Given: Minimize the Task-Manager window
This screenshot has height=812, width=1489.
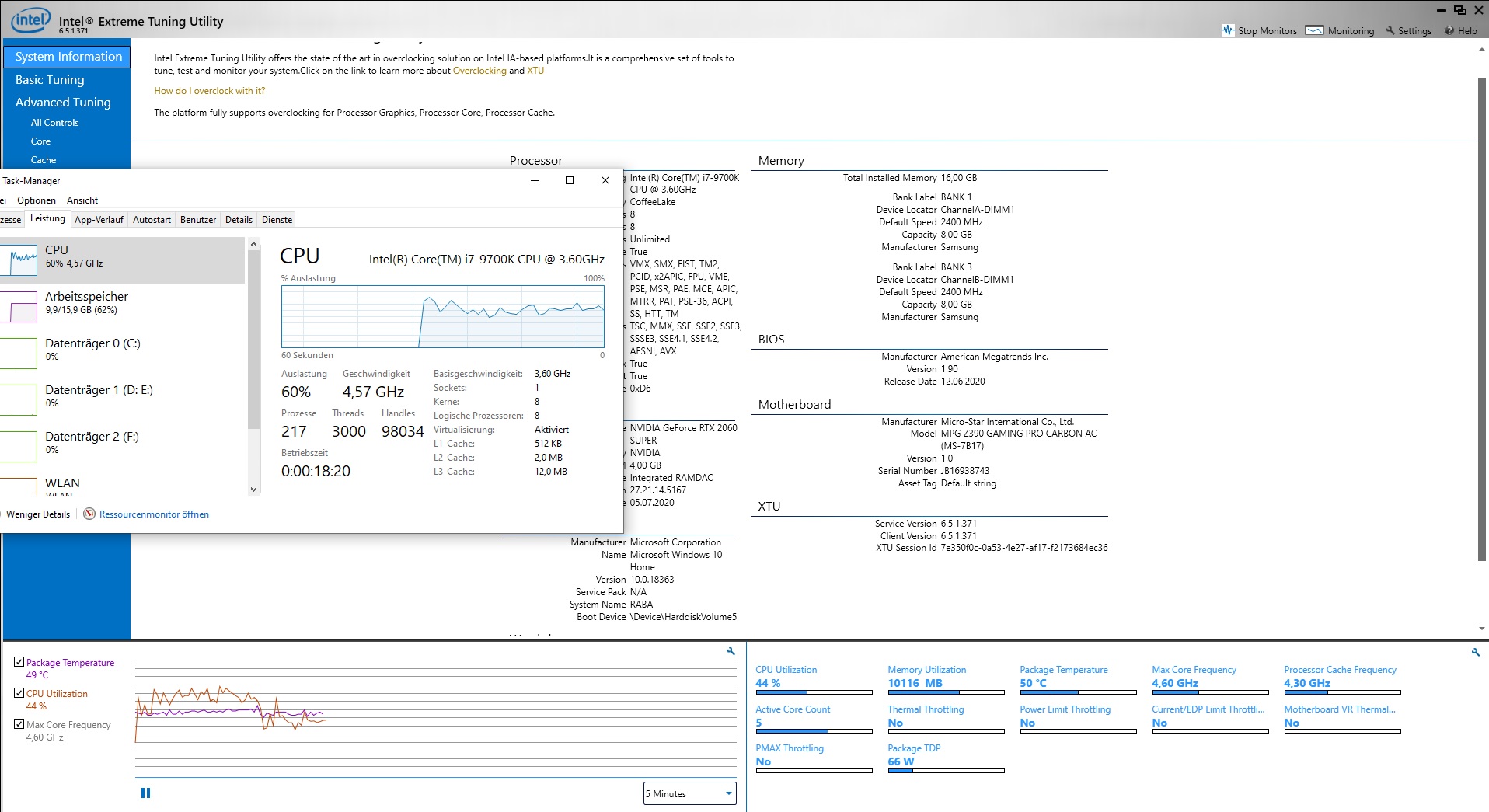Looking at the screenshot, I should click(x=535, y=180).
